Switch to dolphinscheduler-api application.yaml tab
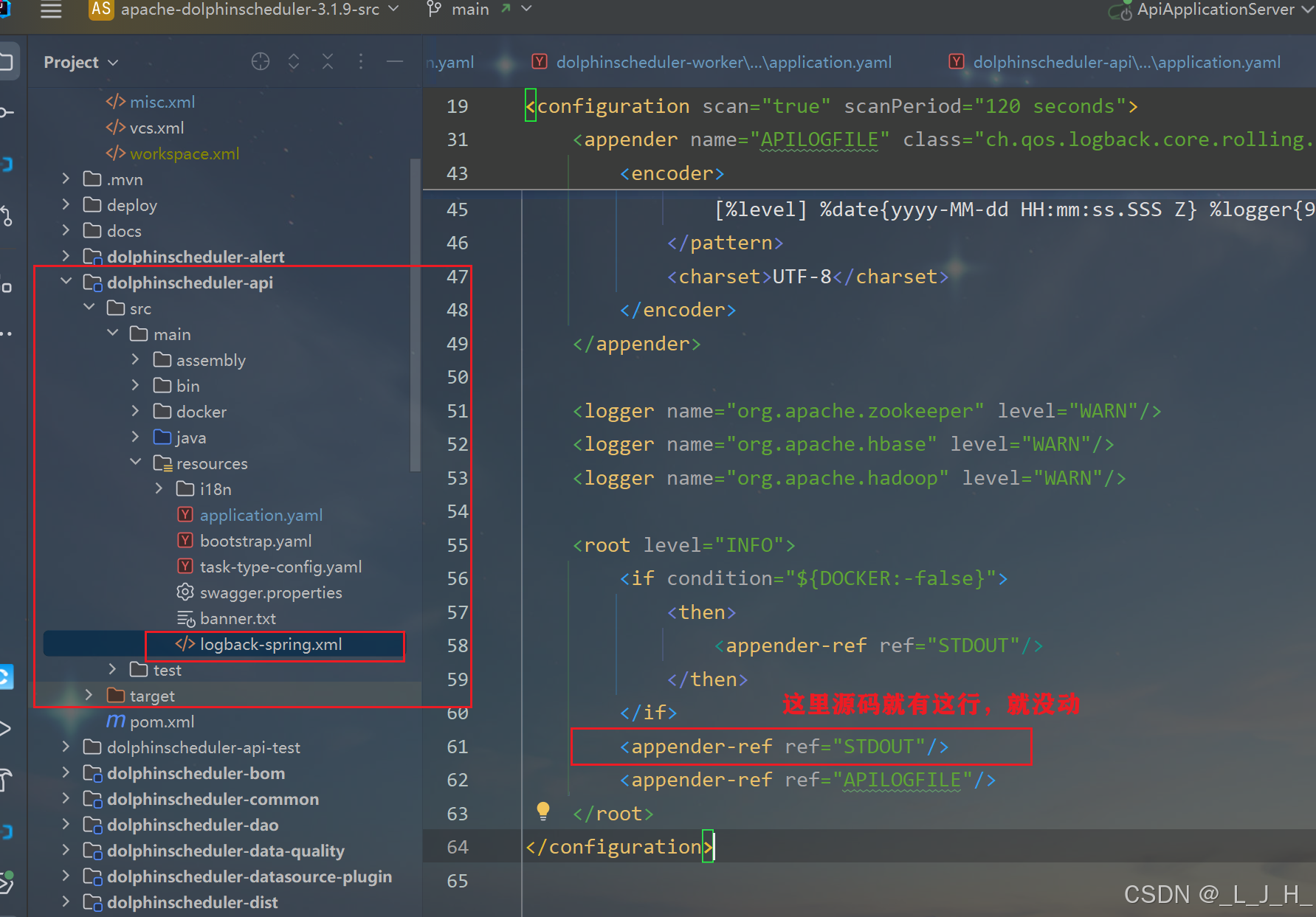 click(1116, 62)
